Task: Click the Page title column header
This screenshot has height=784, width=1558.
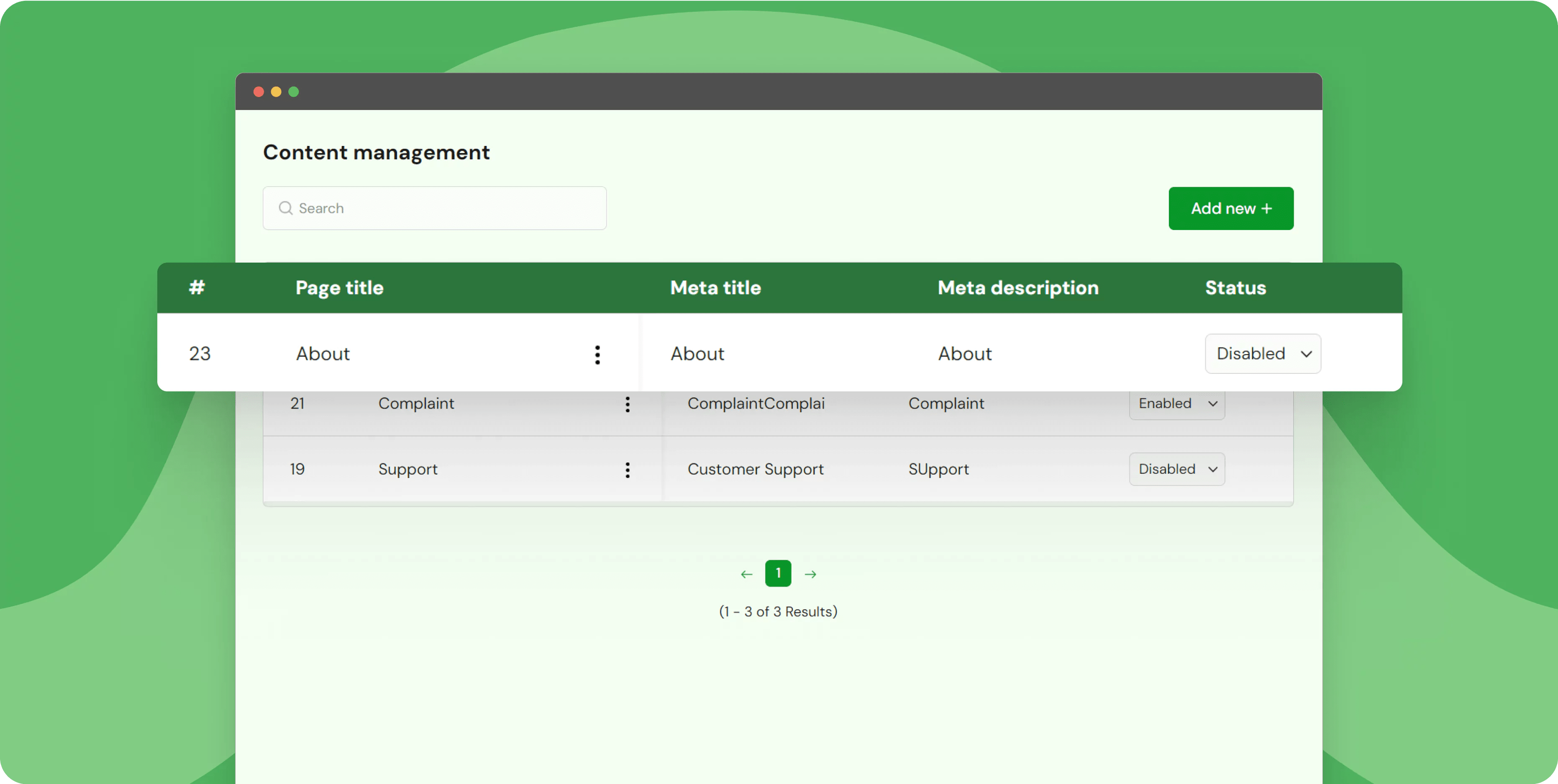Action: pyautogui.click(x=339, y=288)
